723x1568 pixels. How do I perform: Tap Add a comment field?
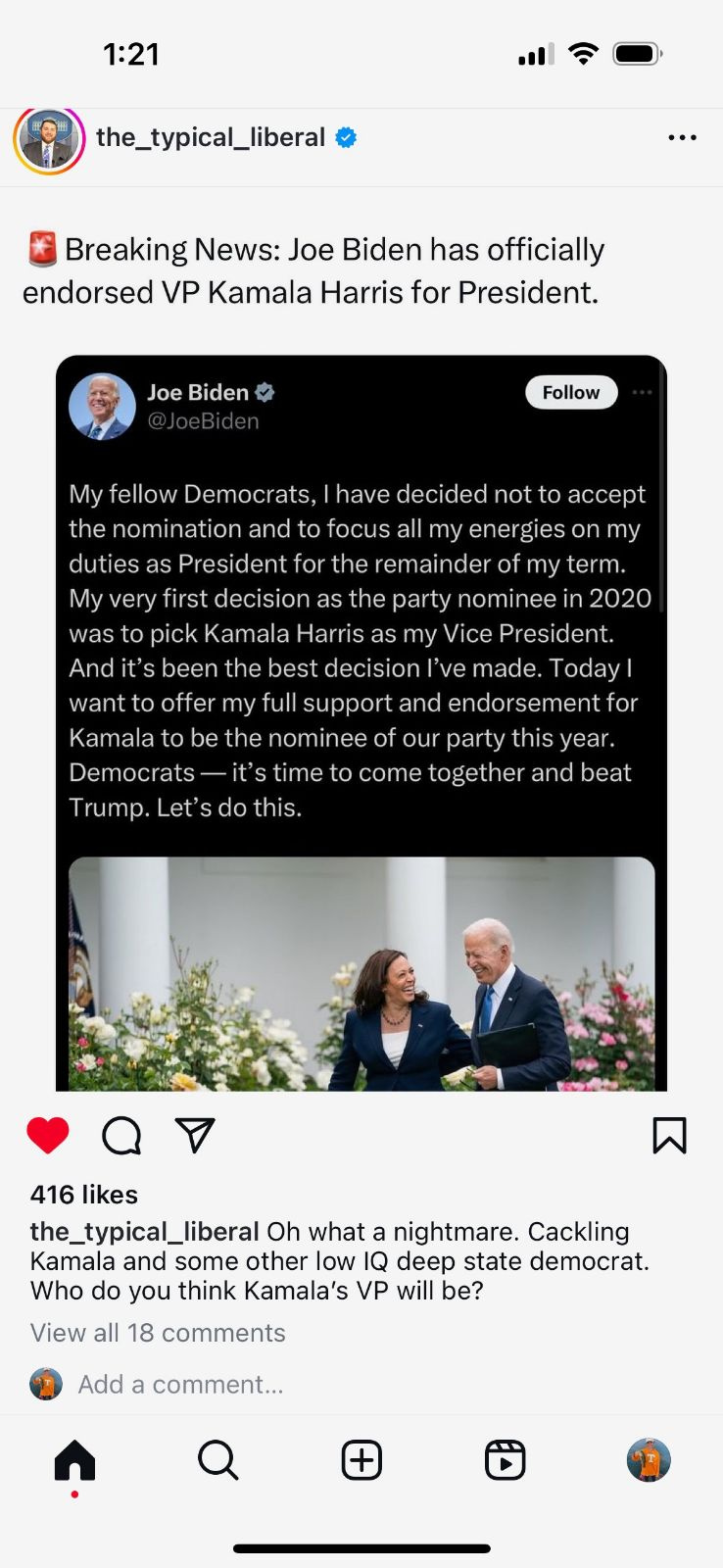[x=180, y=1385]
